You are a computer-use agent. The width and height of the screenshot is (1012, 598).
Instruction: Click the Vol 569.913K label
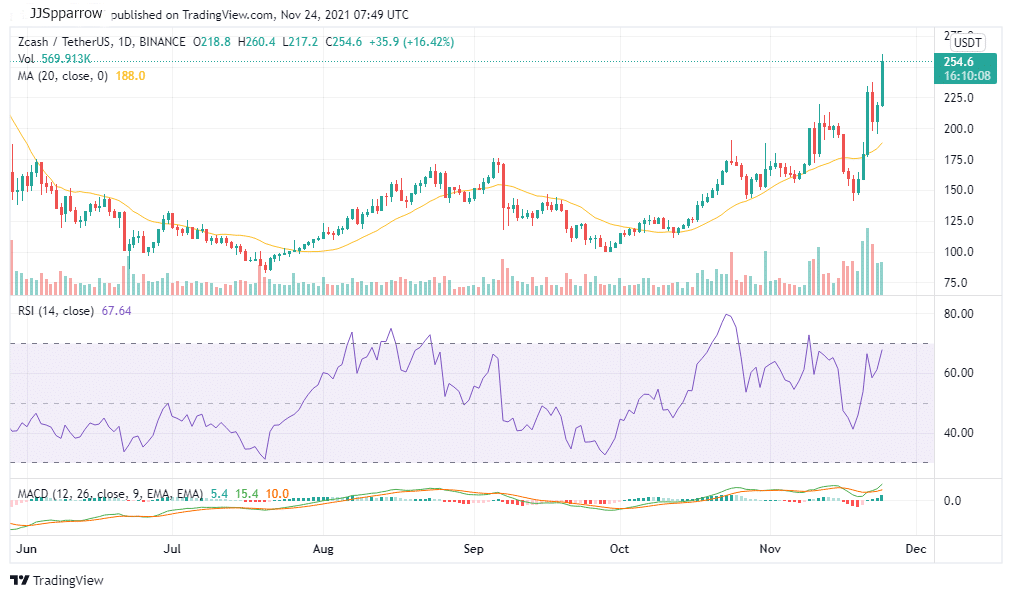54,59
